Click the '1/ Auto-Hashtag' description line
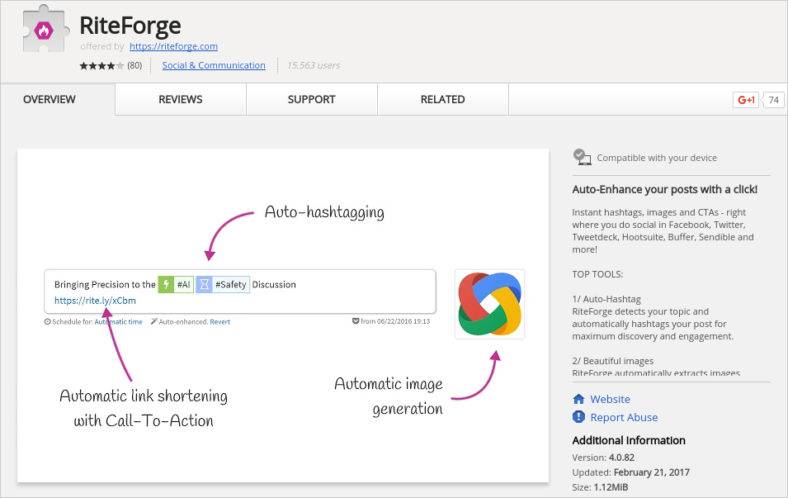The height and width of the screenshot is (498, 788). [606, 299]
